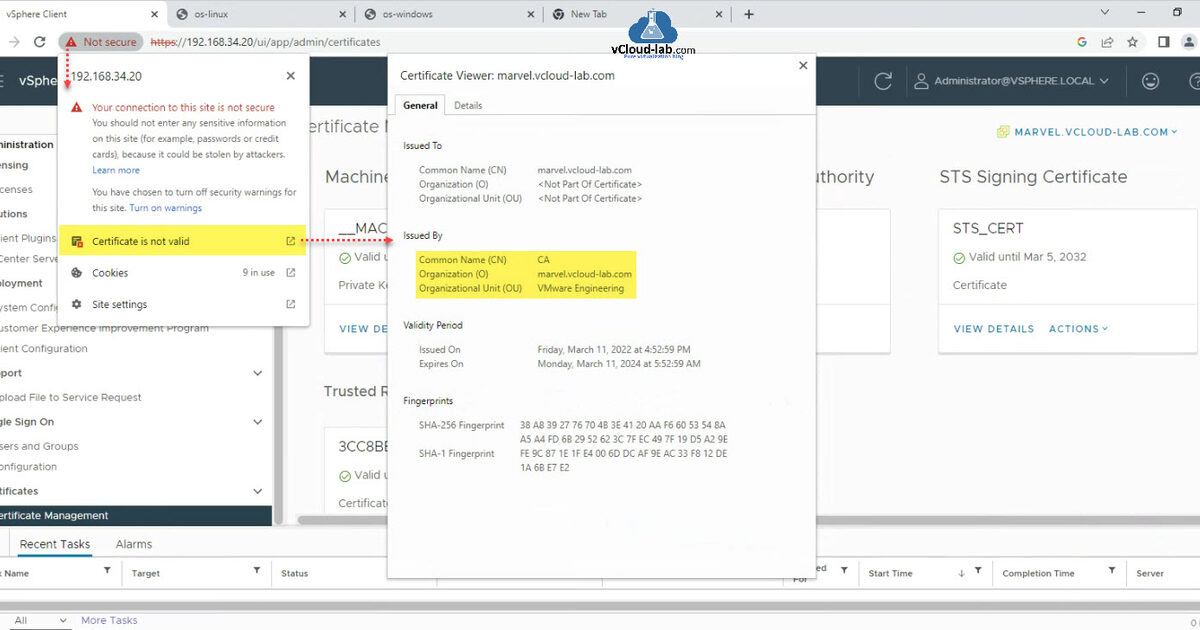
Task: Click the Turn on warnings link
Action: point(166,208)
